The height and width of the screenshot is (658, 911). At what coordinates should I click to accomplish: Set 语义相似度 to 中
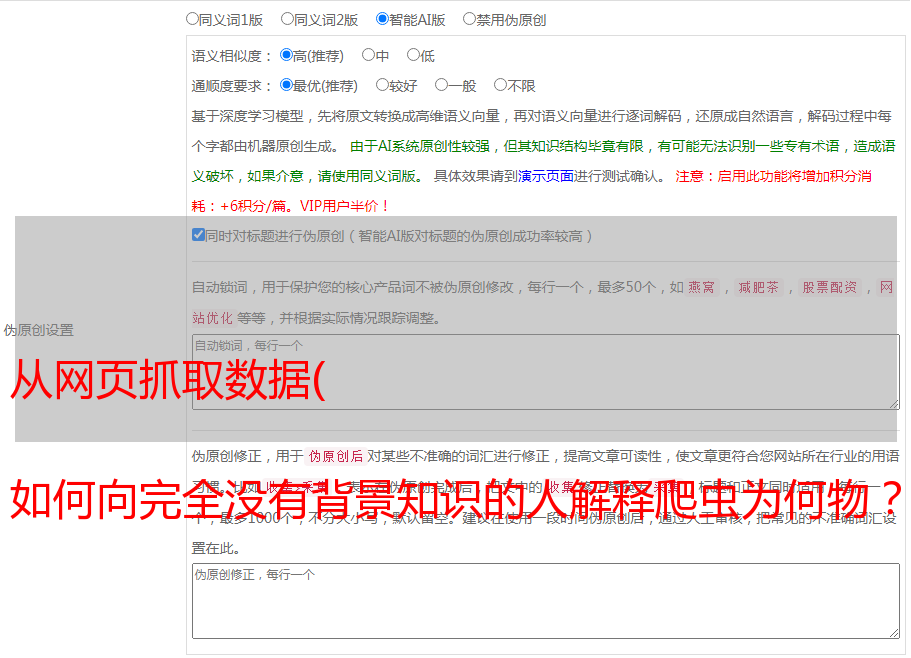pos(368,55)
